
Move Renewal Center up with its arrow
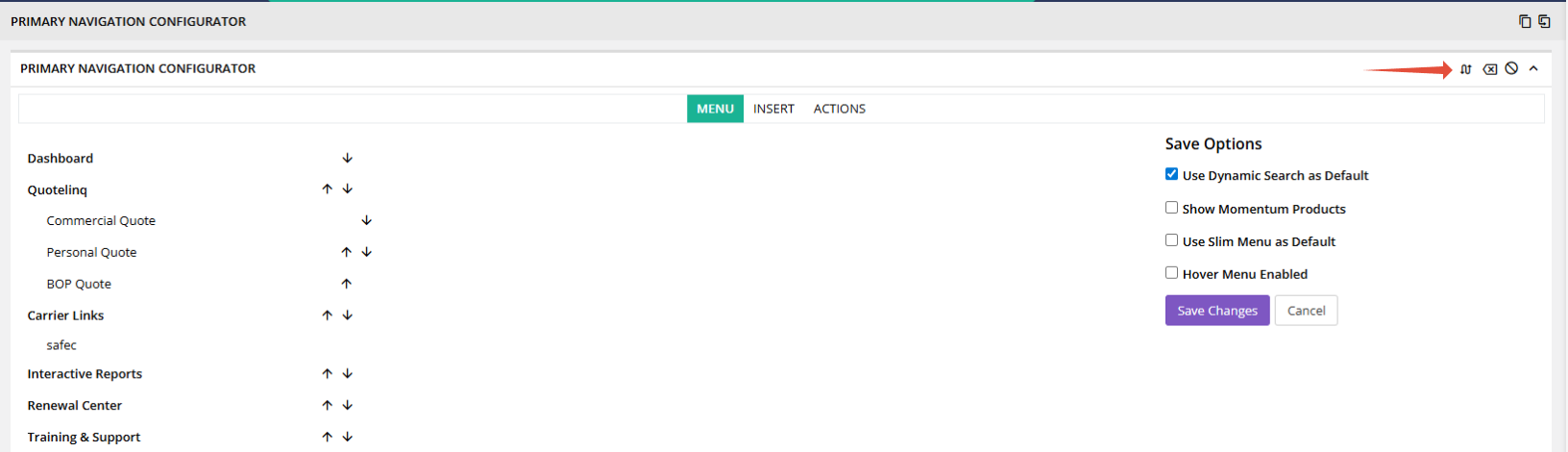[x=328, y=405]
